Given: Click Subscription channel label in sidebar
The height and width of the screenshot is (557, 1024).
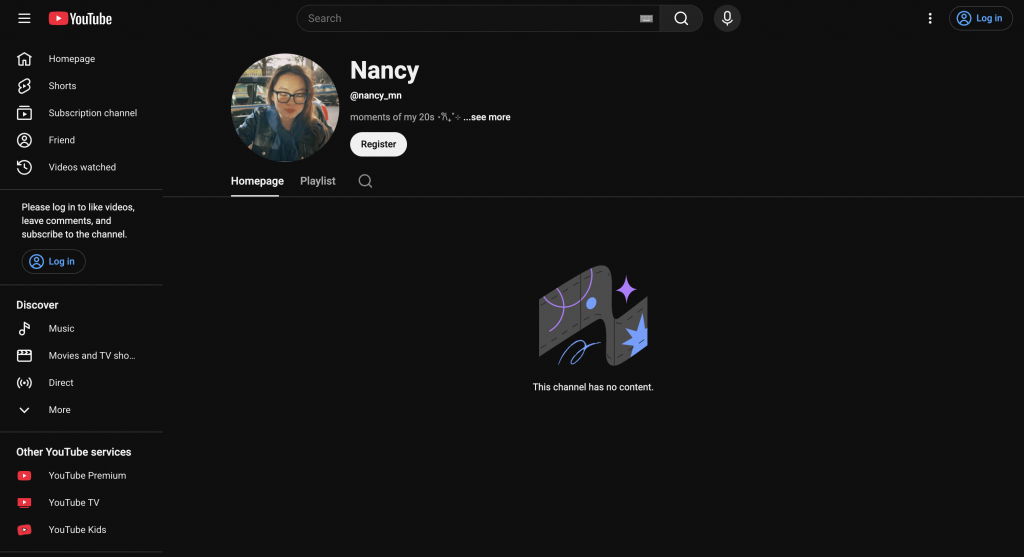Looking at the screenshot, I should pyautogui.click(x=93, y=113).
